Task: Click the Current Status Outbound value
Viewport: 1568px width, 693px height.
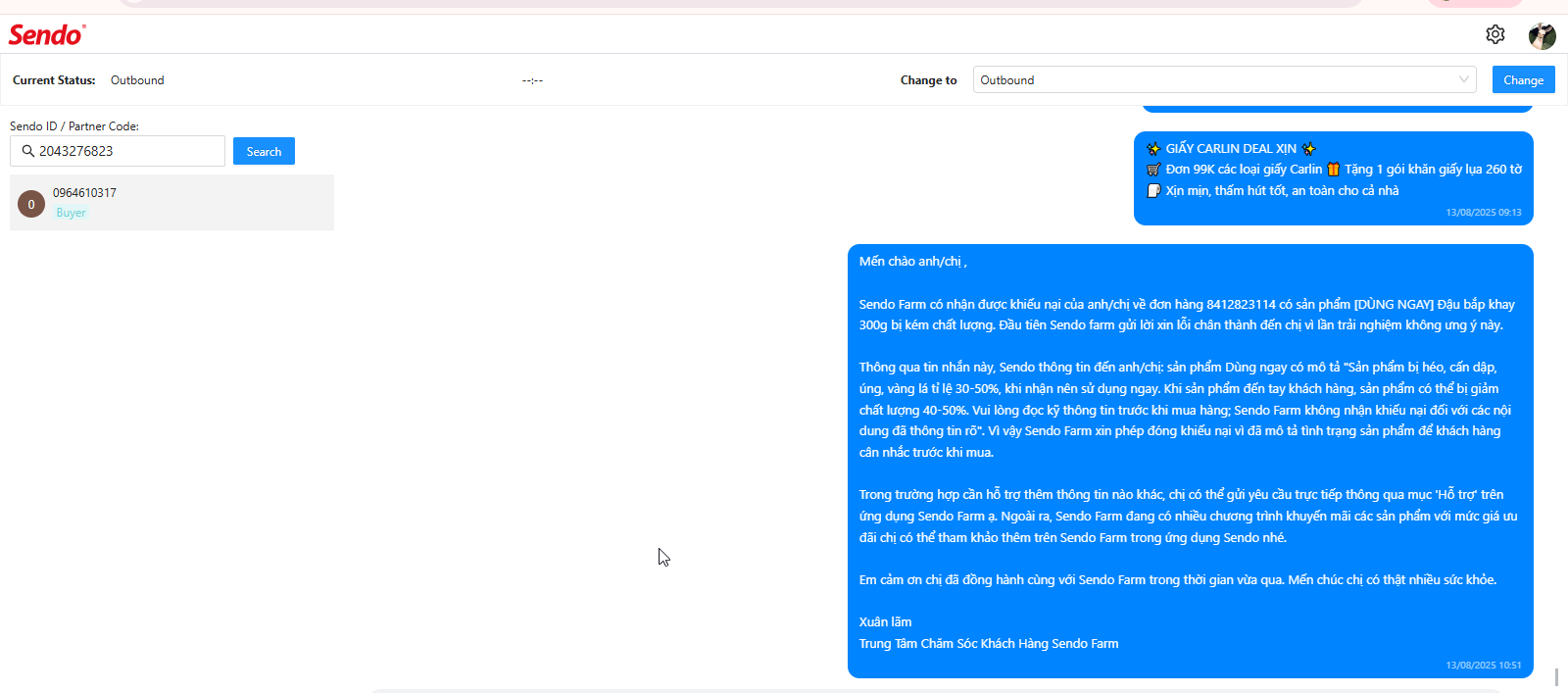Action: tap(137, 80)
